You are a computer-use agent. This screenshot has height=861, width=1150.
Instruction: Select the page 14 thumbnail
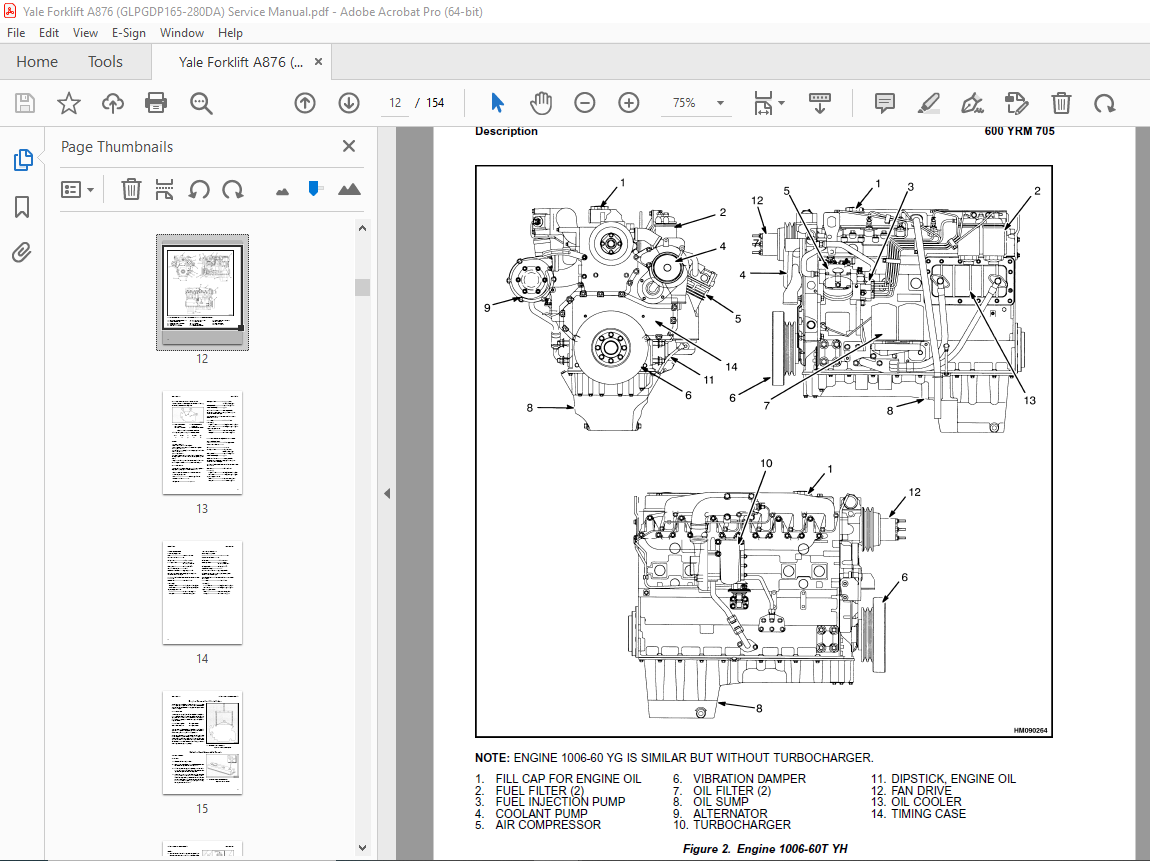pyautogui.click(x=202, y=593)
